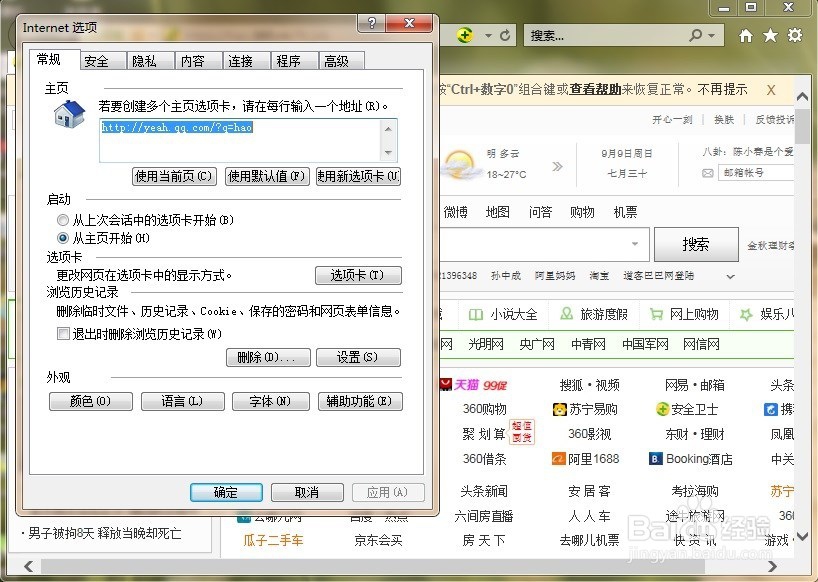The image size is (818, 582).
Task: Click horizontal scrollbar right arrow
Action: tap(773, 567)
